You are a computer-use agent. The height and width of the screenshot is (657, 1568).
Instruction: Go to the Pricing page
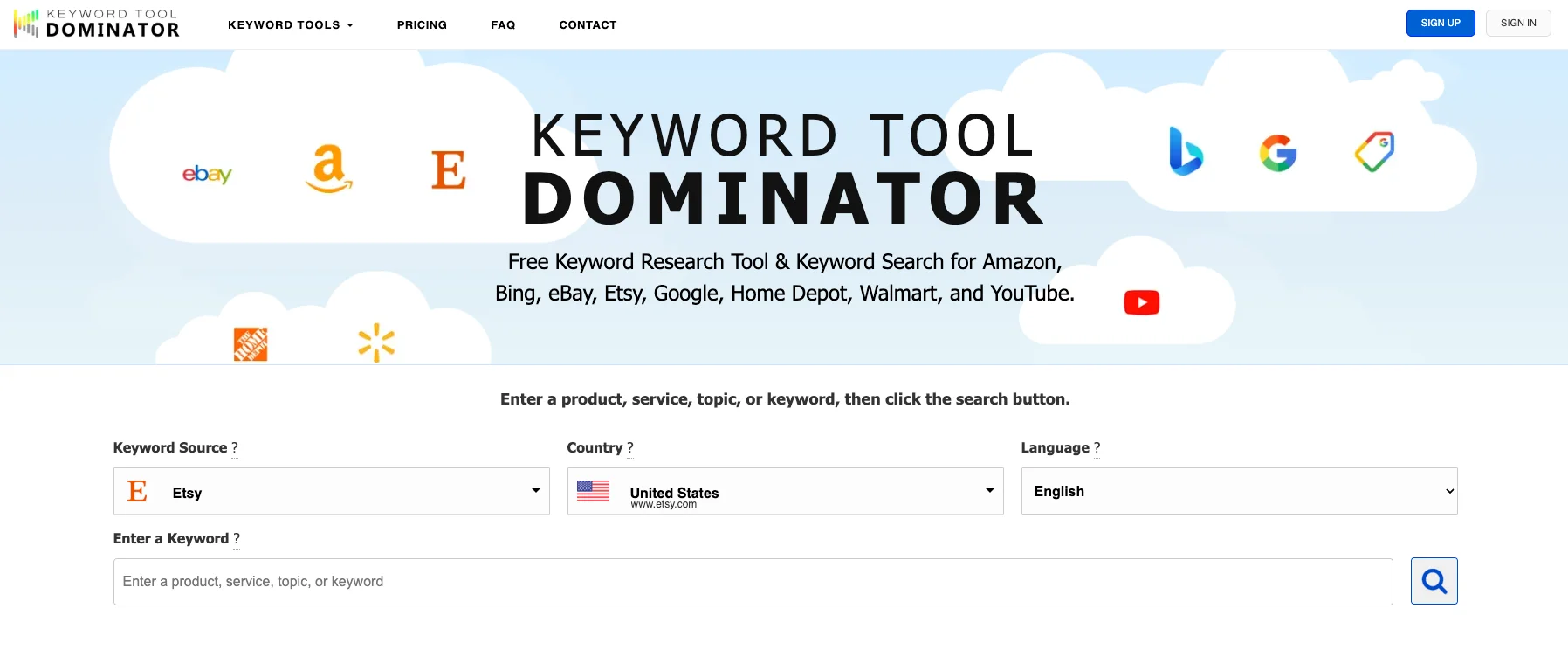point(422,24)
